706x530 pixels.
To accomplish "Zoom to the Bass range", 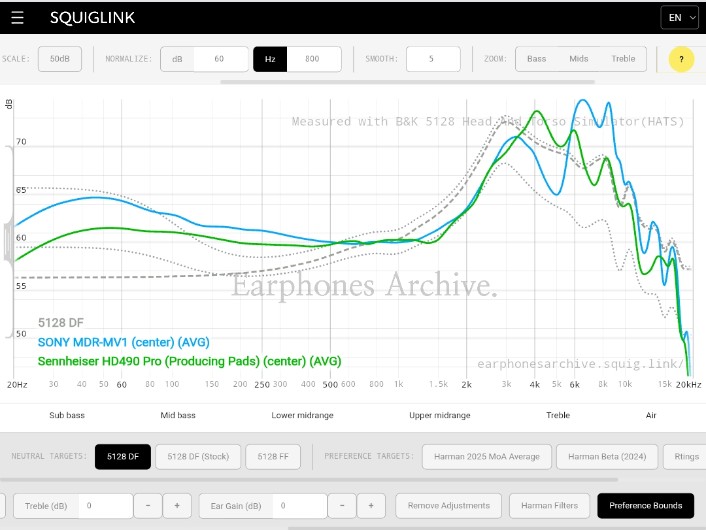I will click(x=536, y=59).
